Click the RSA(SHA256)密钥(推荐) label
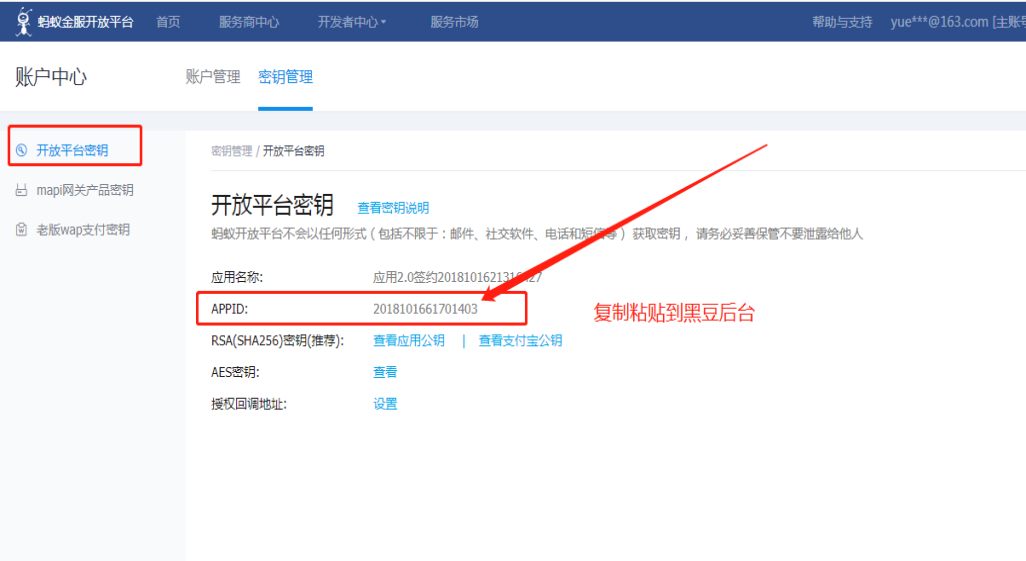This screenshot has width=1026, height=561. point(277,340)
